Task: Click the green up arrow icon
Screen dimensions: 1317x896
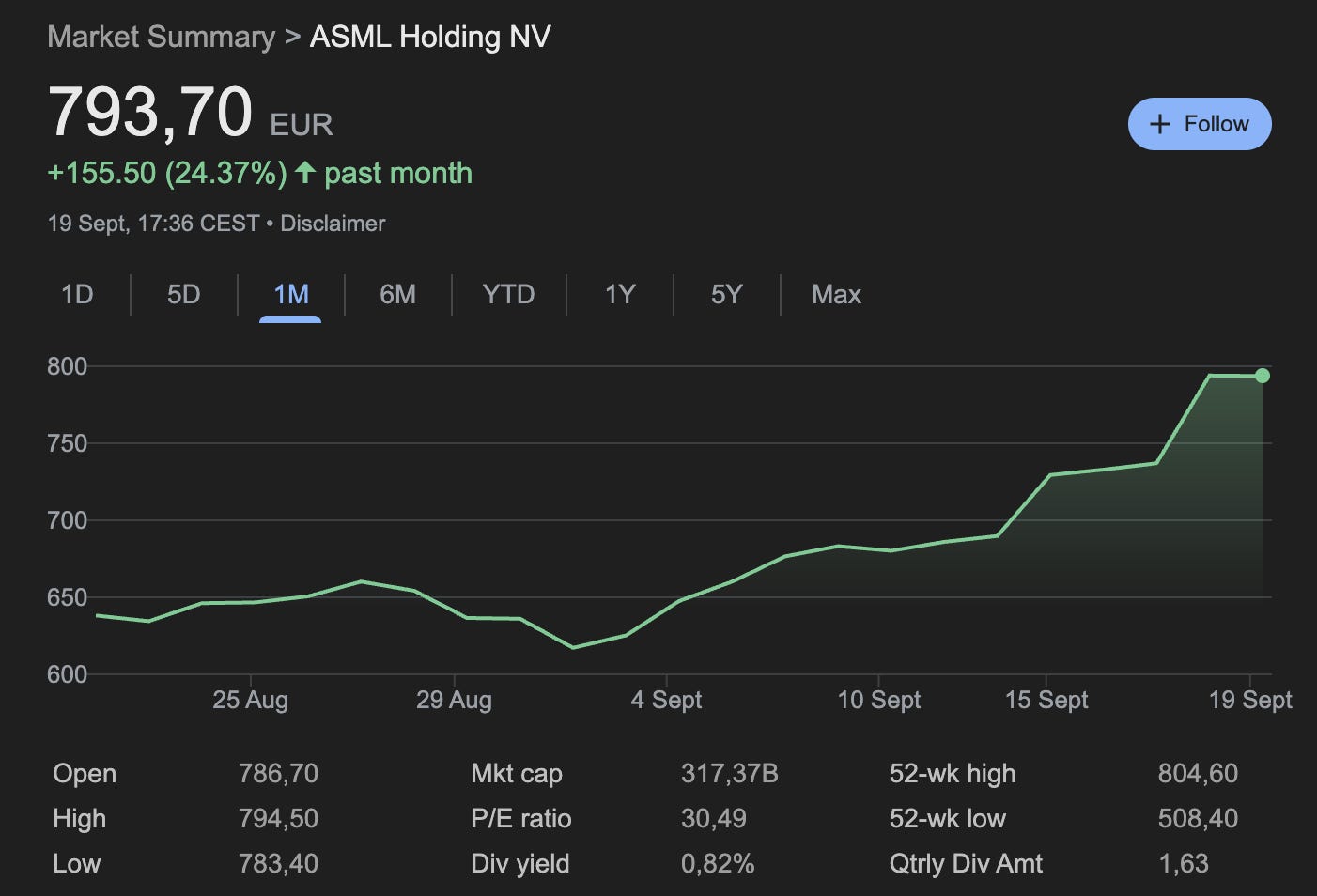Action: point(304,172)
